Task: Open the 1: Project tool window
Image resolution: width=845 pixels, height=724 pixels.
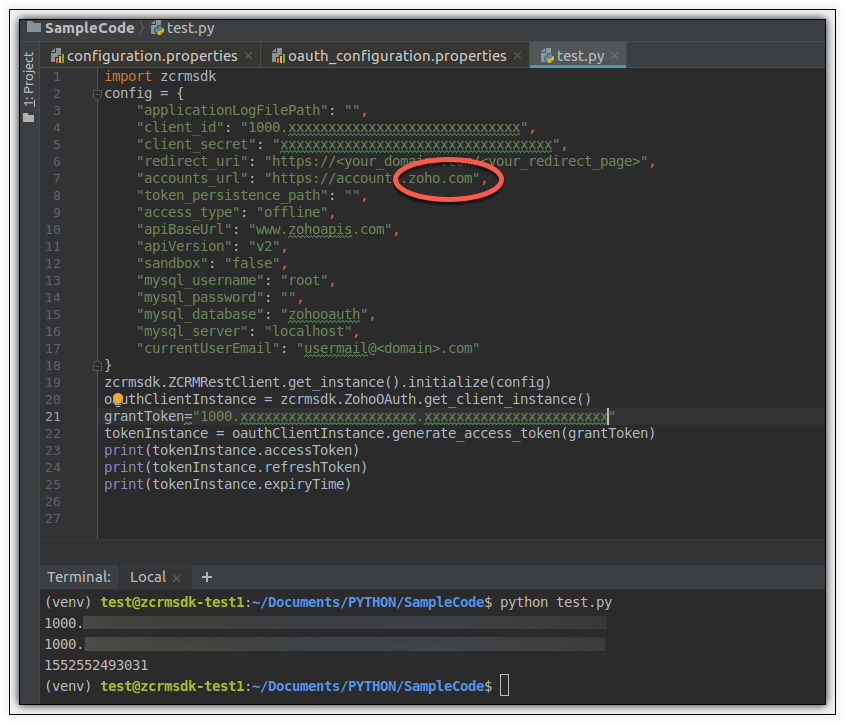Action: 29,87
